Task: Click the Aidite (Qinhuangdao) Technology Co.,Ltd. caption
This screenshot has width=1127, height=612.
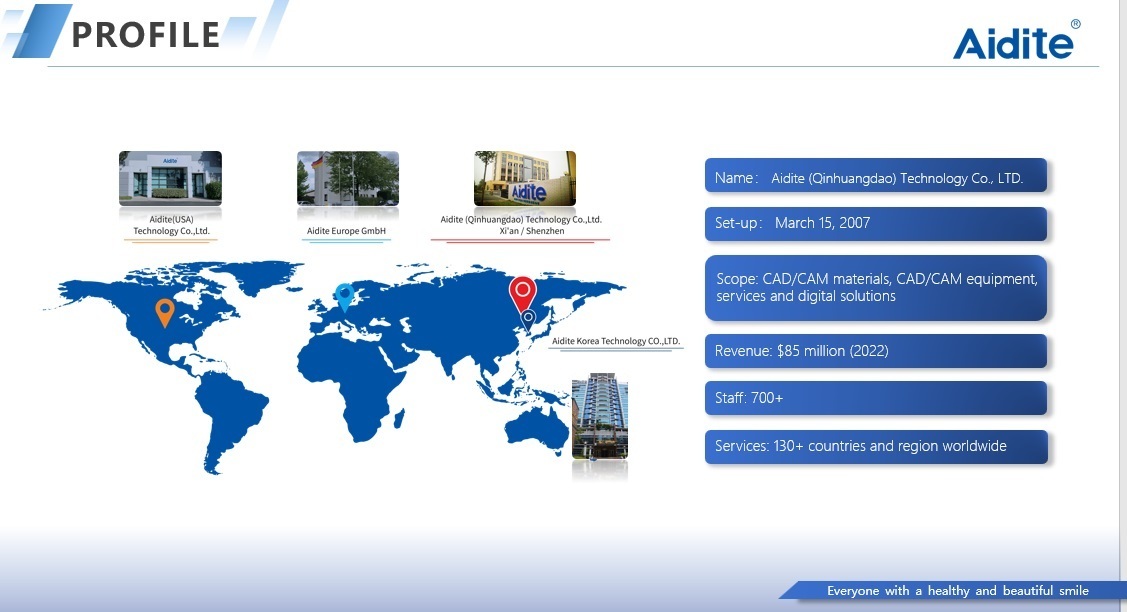Action: click(521, 219)
